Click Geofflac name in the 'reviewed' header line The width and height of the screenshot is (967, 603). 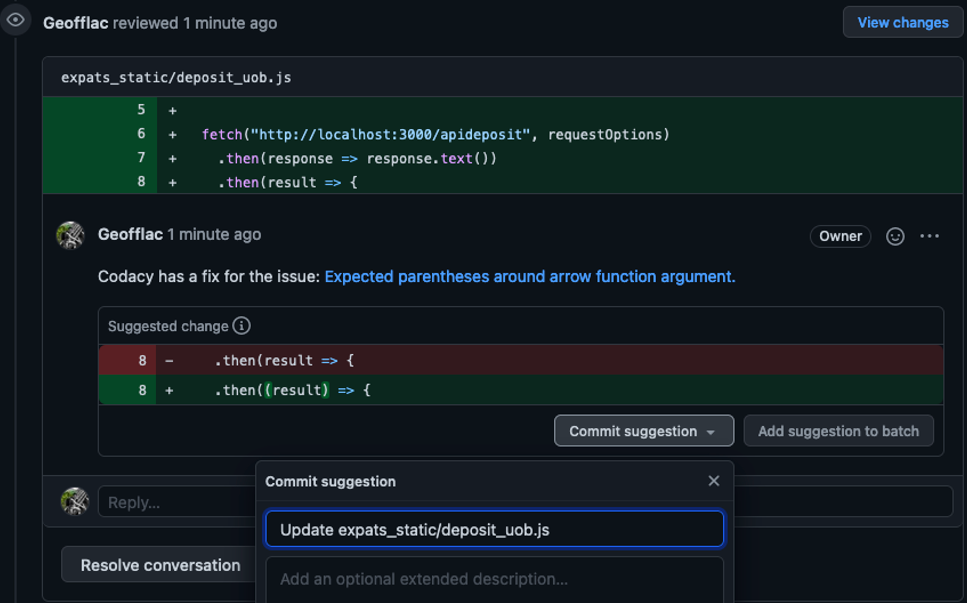point(76,23)
